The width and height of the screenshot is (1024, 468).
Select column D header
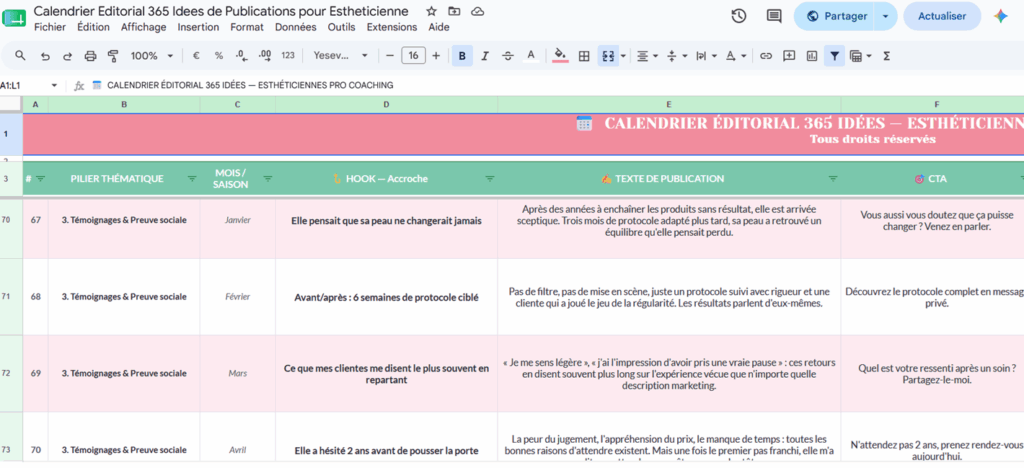coord(386,104)
